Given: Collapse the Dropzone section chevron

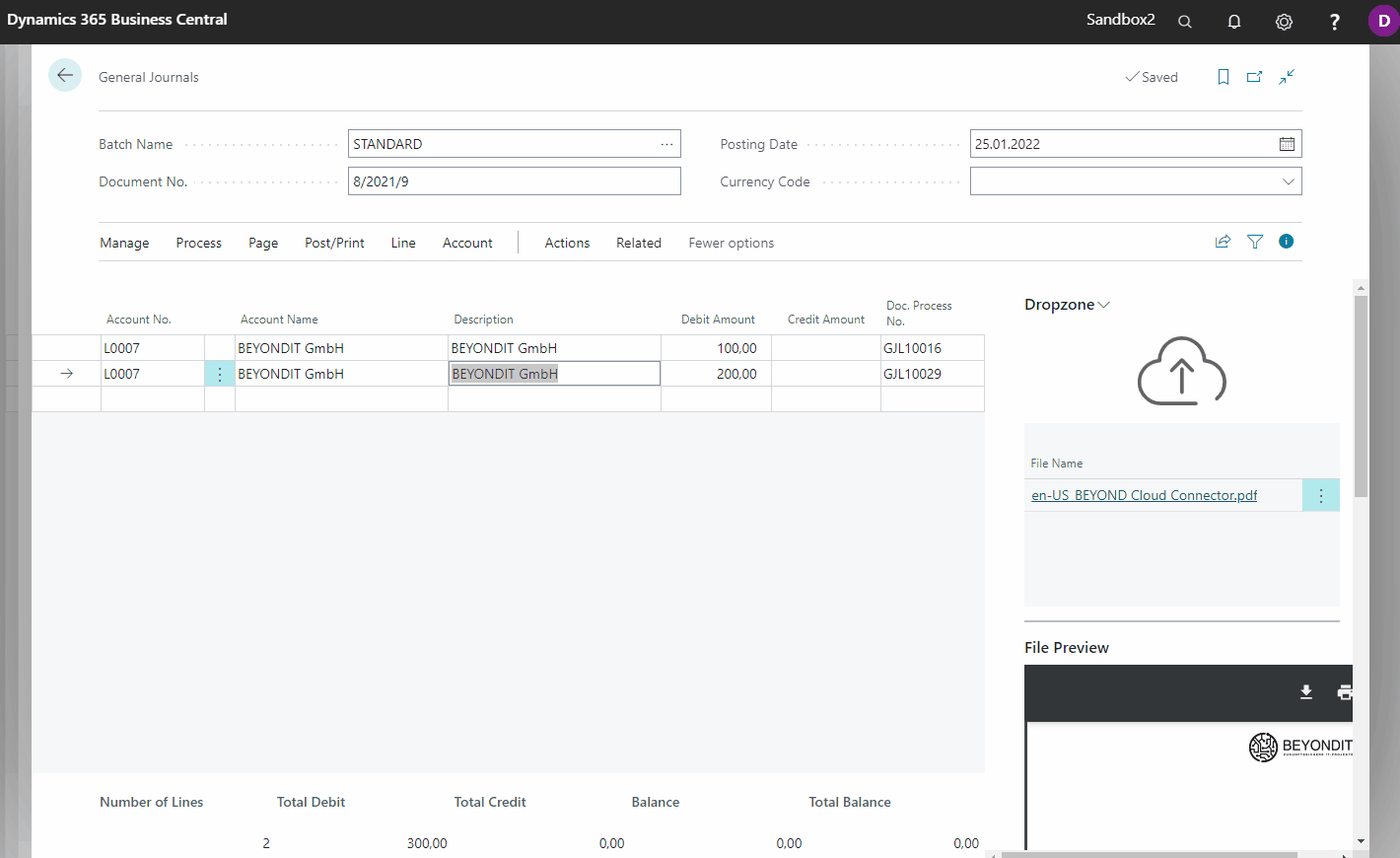Looking at the screenshot, I should coord(1106,305).
